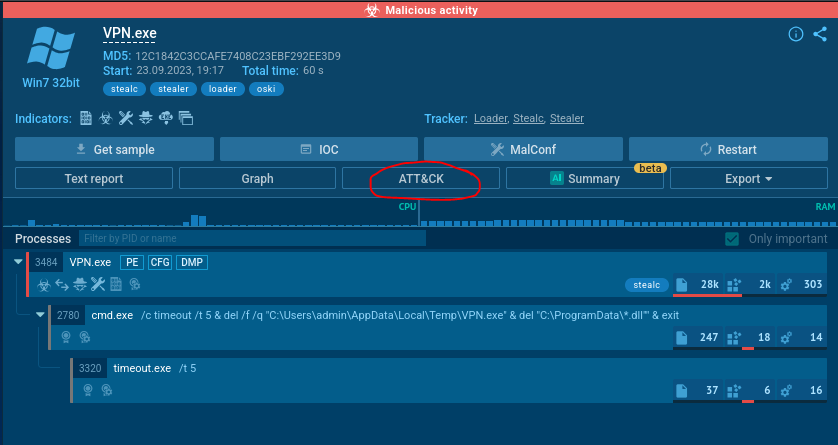Screen dimensions: 838x445
Task: Open the ATT&CK matrix view
Action: [x=420, y=179]
